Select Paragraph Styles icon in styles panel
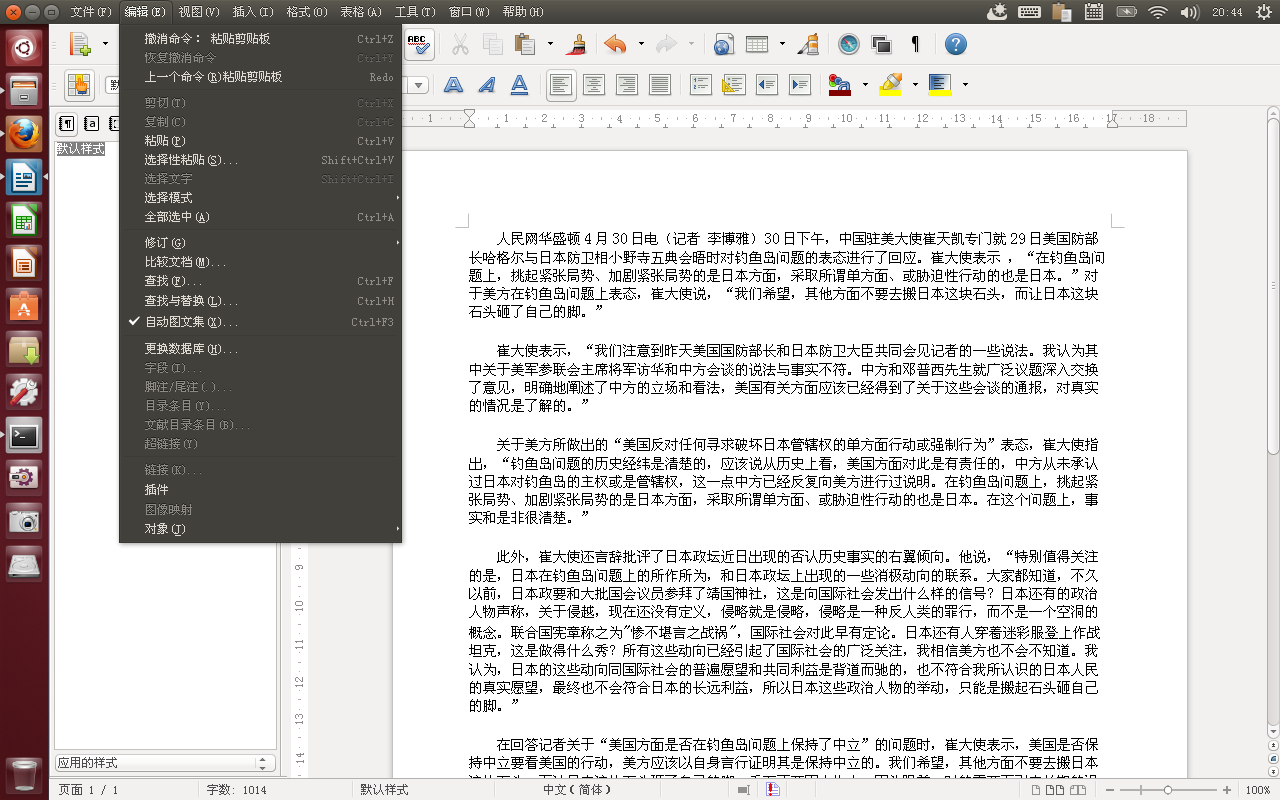Viewport: 1280px width, 800px height. tap(67, 124)
